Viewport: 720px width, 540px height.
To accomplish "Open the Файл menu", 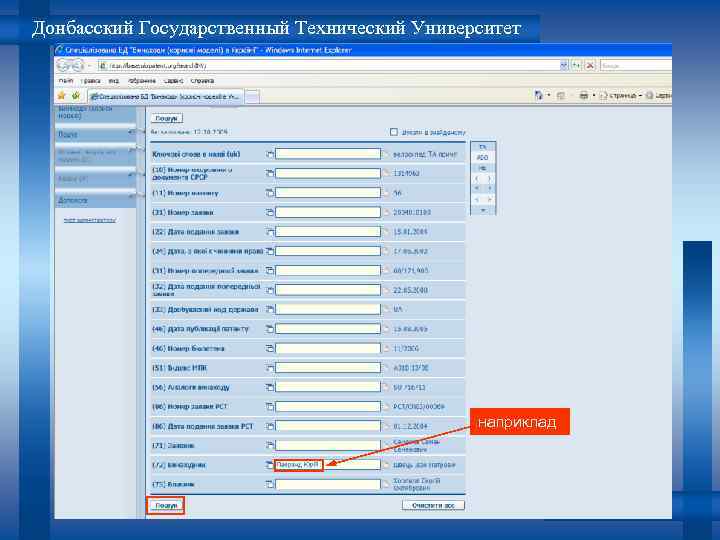I will (66, 81).
